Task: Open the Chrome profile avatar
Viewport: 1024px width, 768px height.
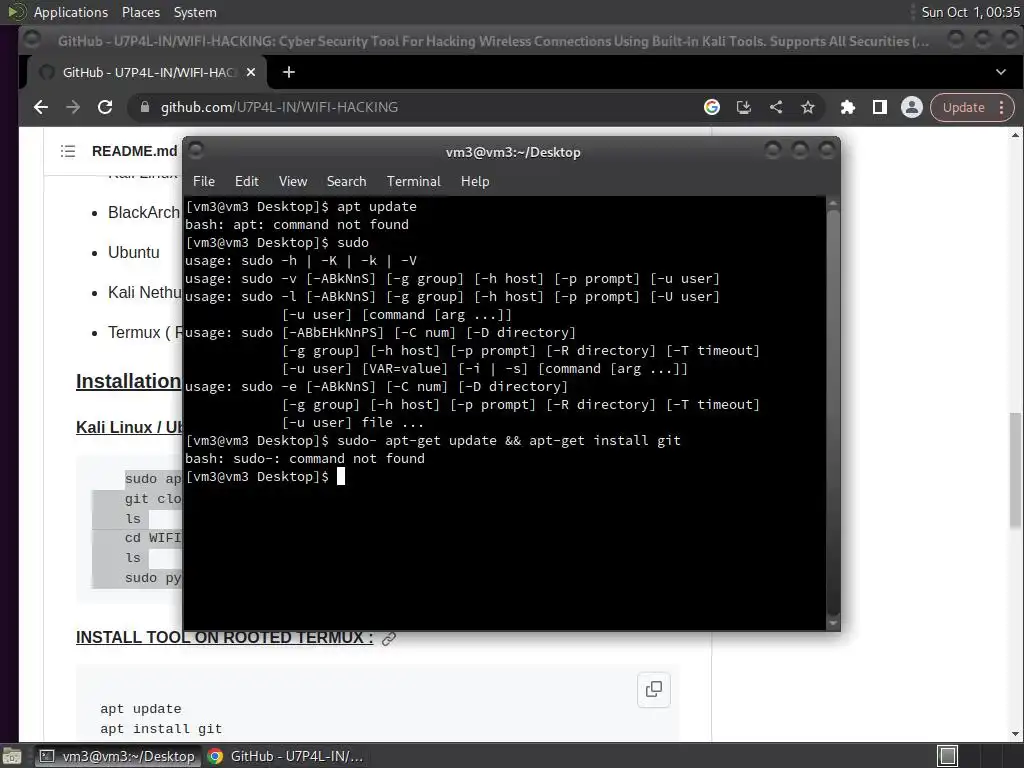Action: [x=912, y=107]
